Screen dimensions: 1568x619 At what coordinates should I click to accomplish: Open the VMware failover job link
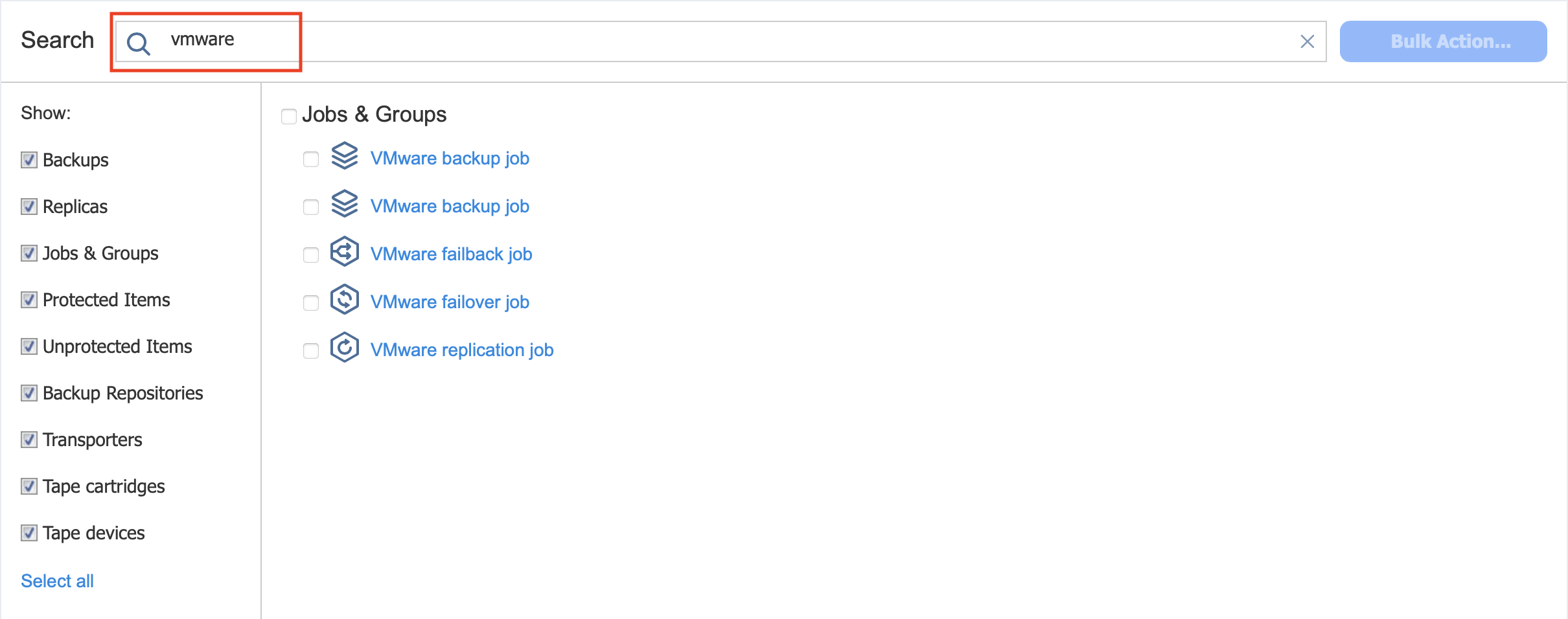[450, 302]
